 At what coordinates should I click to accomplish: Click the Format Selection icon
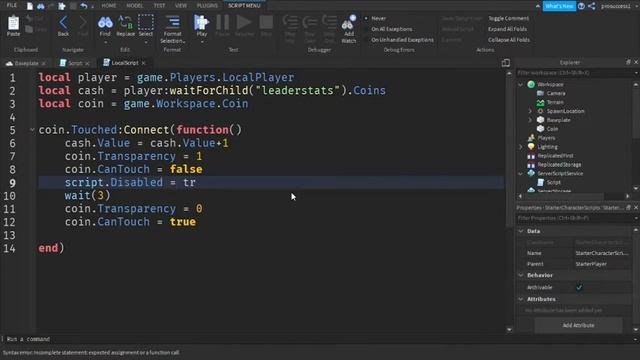(172, 22)
